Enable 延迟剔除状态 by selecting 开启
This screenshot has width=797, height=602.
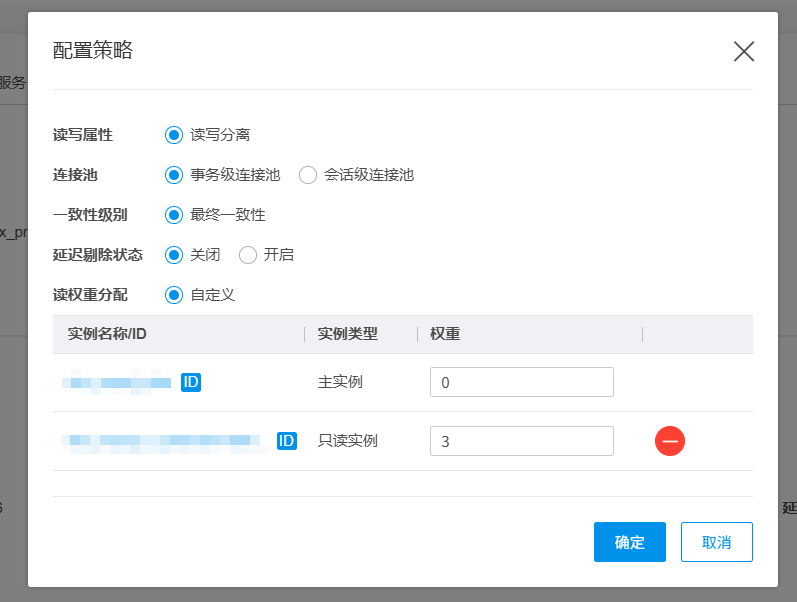[248, 255]
